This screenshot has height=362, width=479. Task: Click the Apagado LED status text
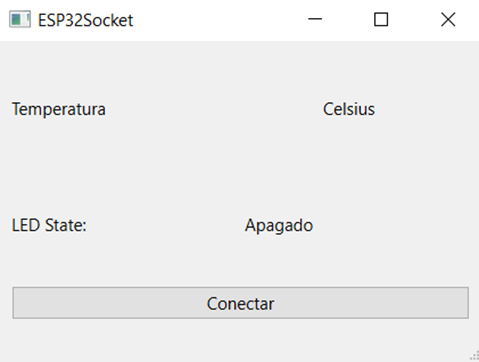279,226
